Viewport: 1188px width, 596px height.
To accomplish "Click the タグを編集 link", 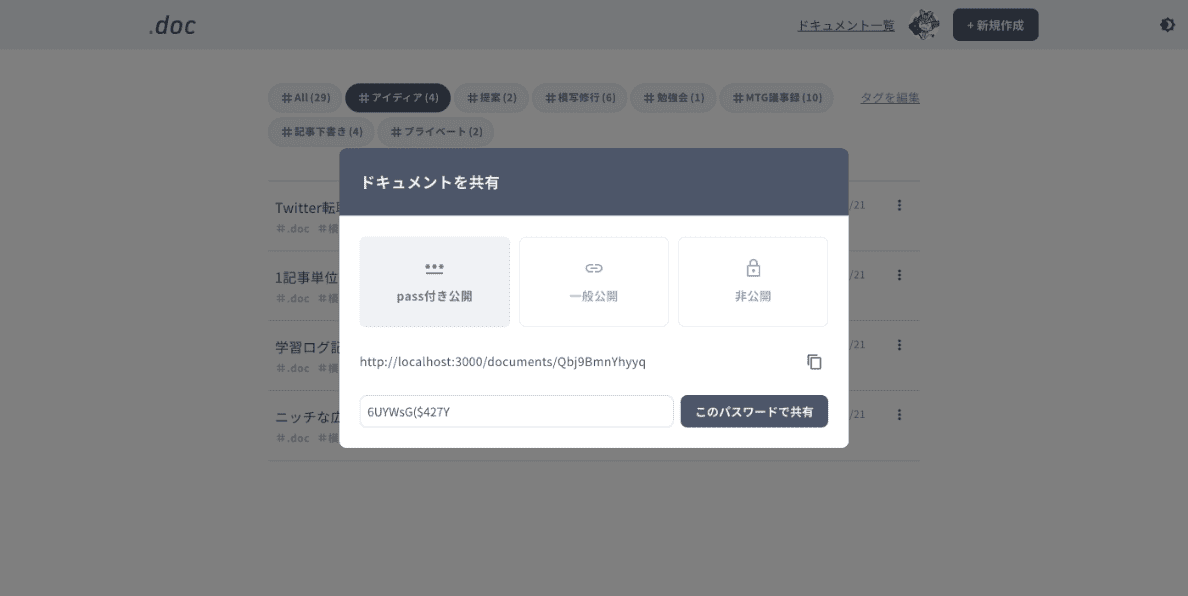I will tap(890, 98).
